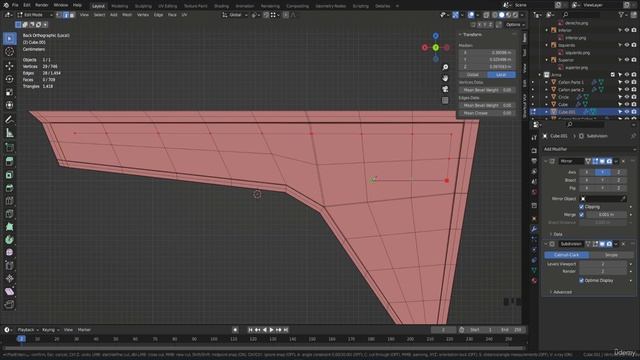The width and height of the screenshot is (640, 360).
Task: Collapse the Subdivision modifier panel
Action: [546, 244]
